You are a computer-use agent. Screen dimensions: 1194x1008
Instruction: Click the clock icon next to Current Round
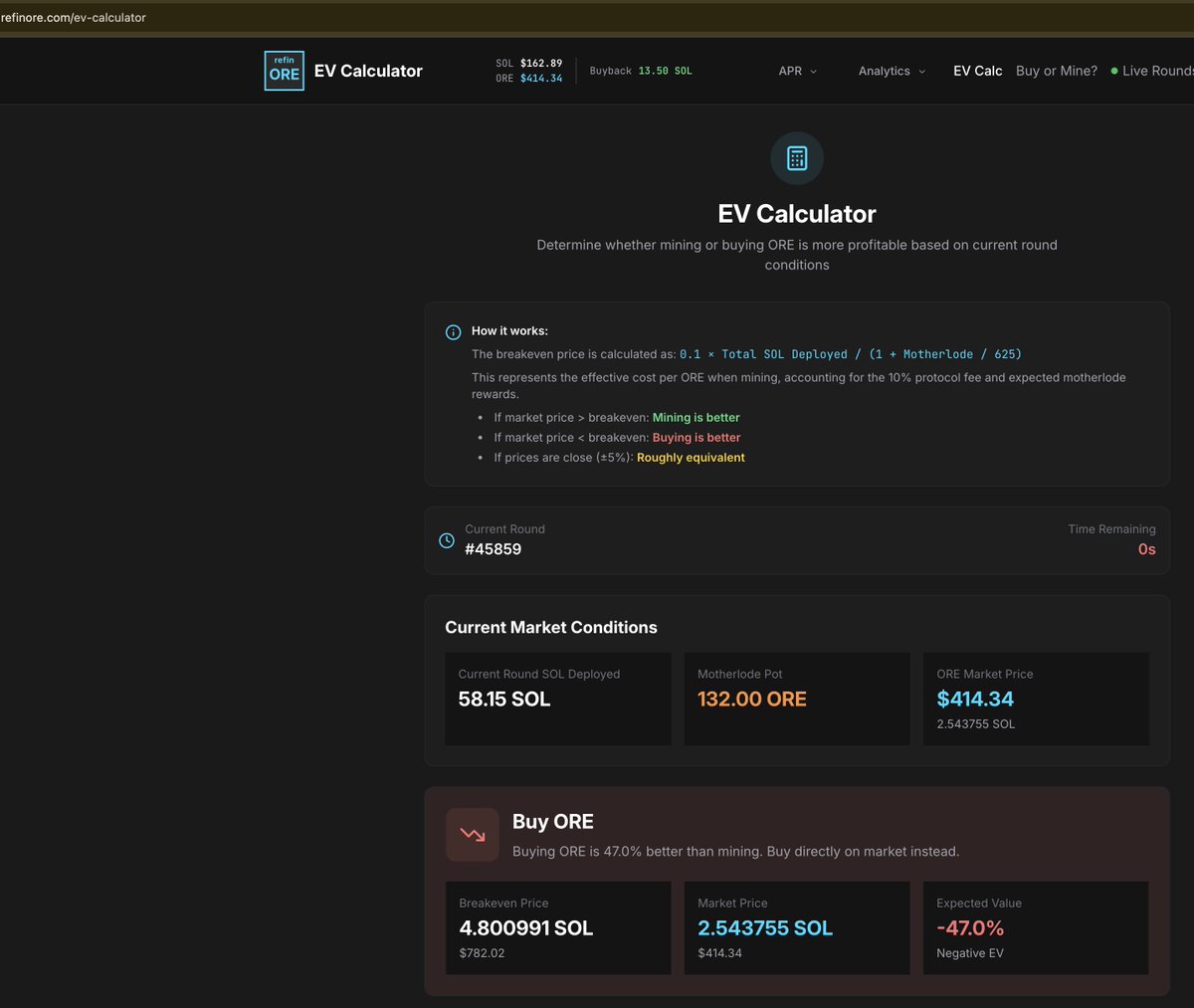[446, 539]
